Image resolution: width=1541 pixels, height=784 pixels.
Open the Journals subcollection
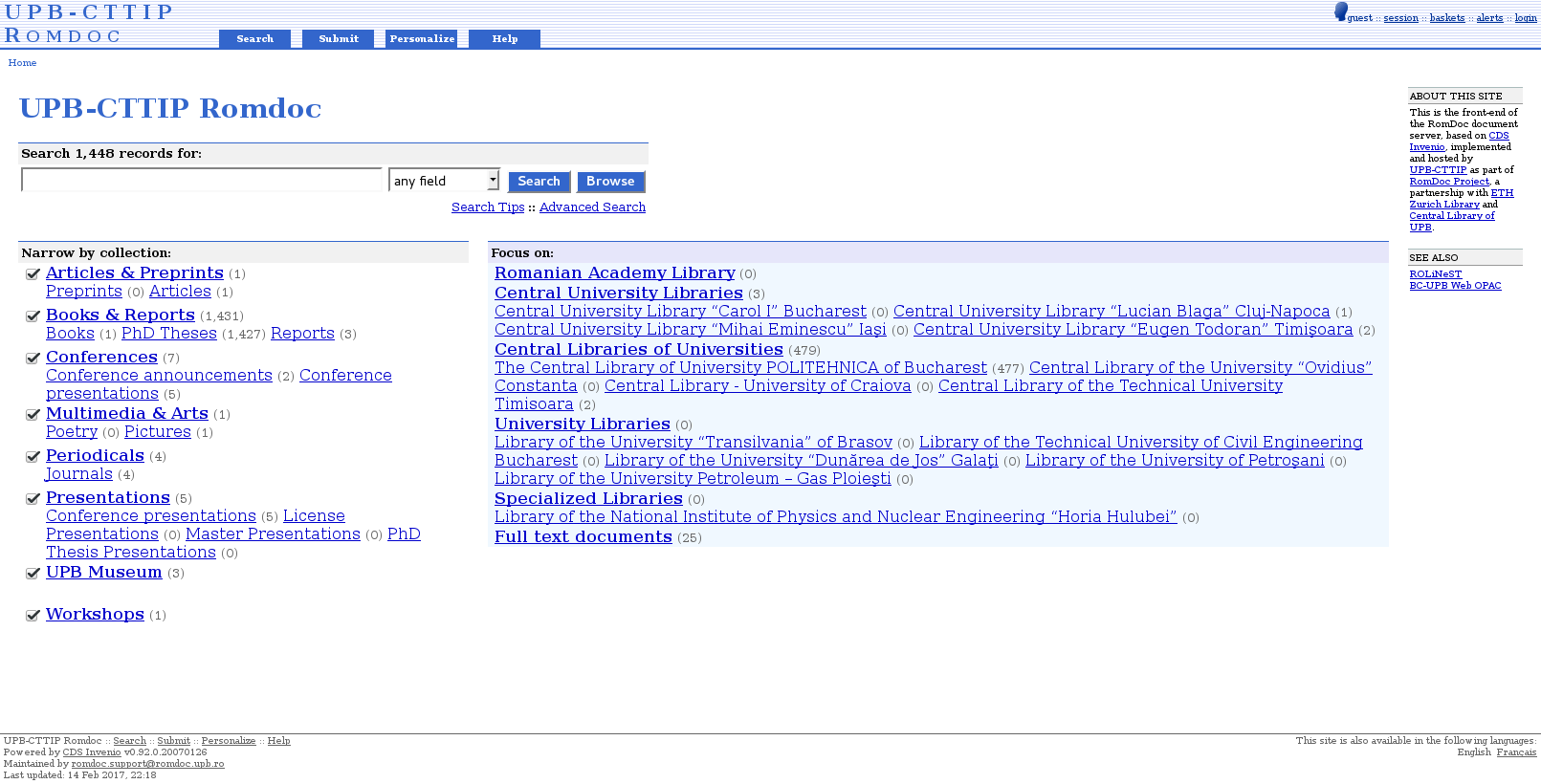point(79,474)
